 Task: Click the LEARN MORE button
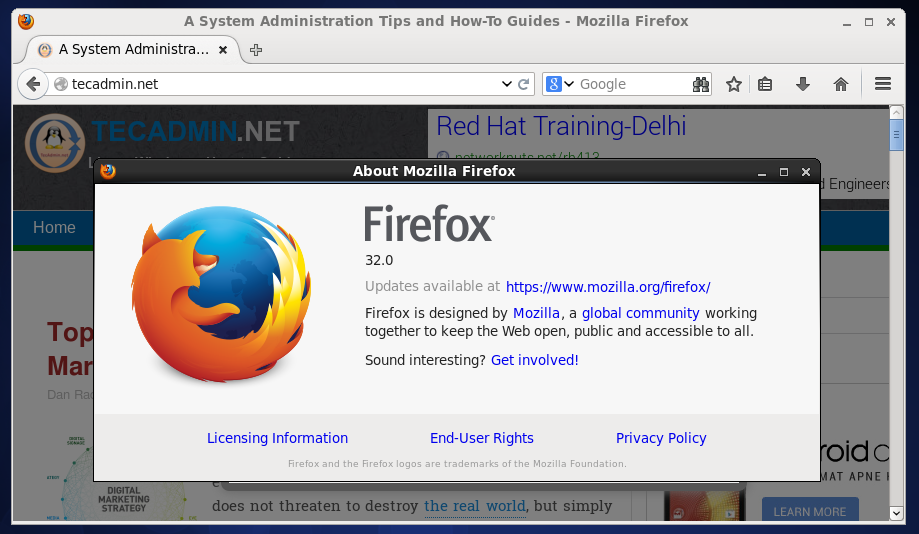809,511
